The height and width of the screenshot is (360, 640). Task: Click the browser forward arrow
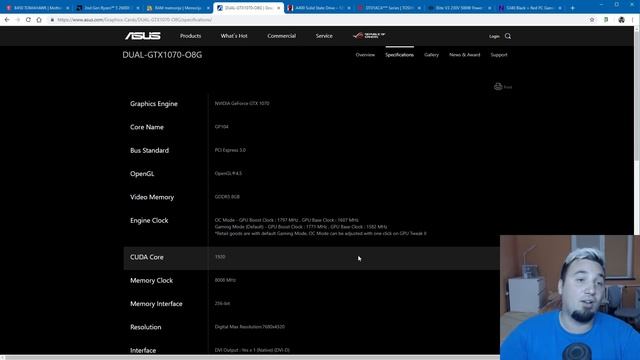(18, 20)
